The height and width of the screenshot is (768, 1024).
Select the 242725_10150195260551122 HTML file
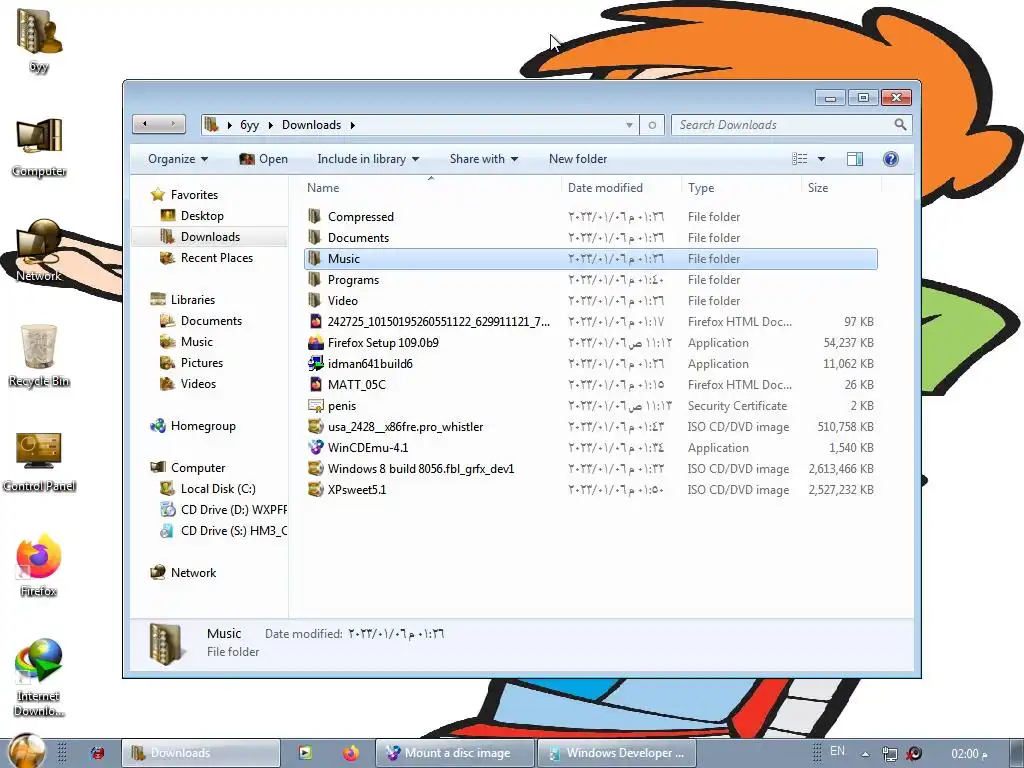pyautogui.click(x=591, y=321)
